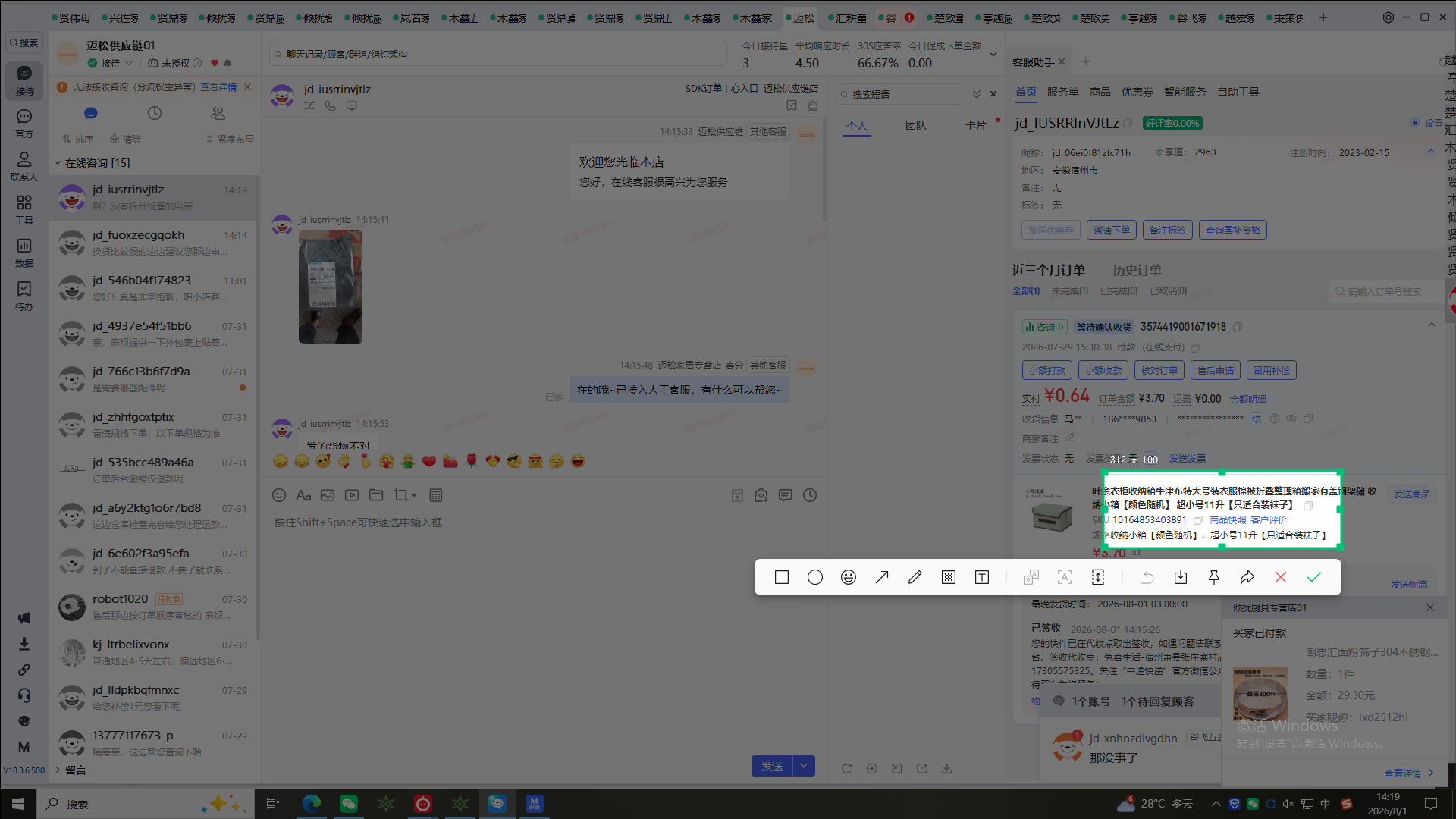1456x819 pixels.
Task: Open chat history clock icon in input toolbar
Action: pos(810,495)
